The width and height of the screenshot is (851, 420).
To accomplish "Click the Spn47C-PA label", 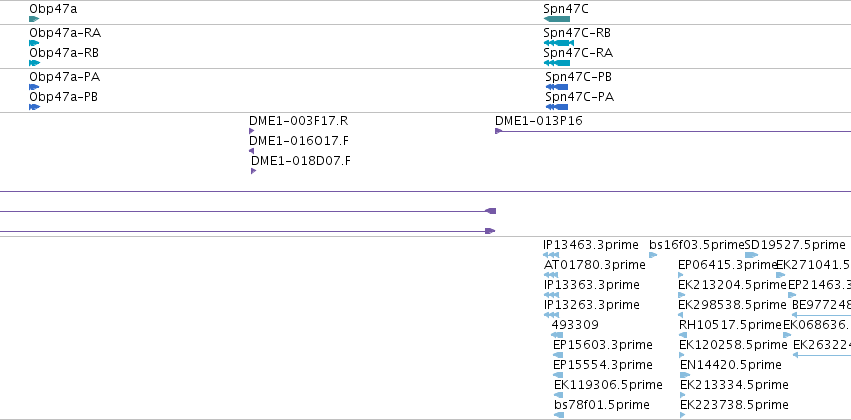I will pos(580,97).
